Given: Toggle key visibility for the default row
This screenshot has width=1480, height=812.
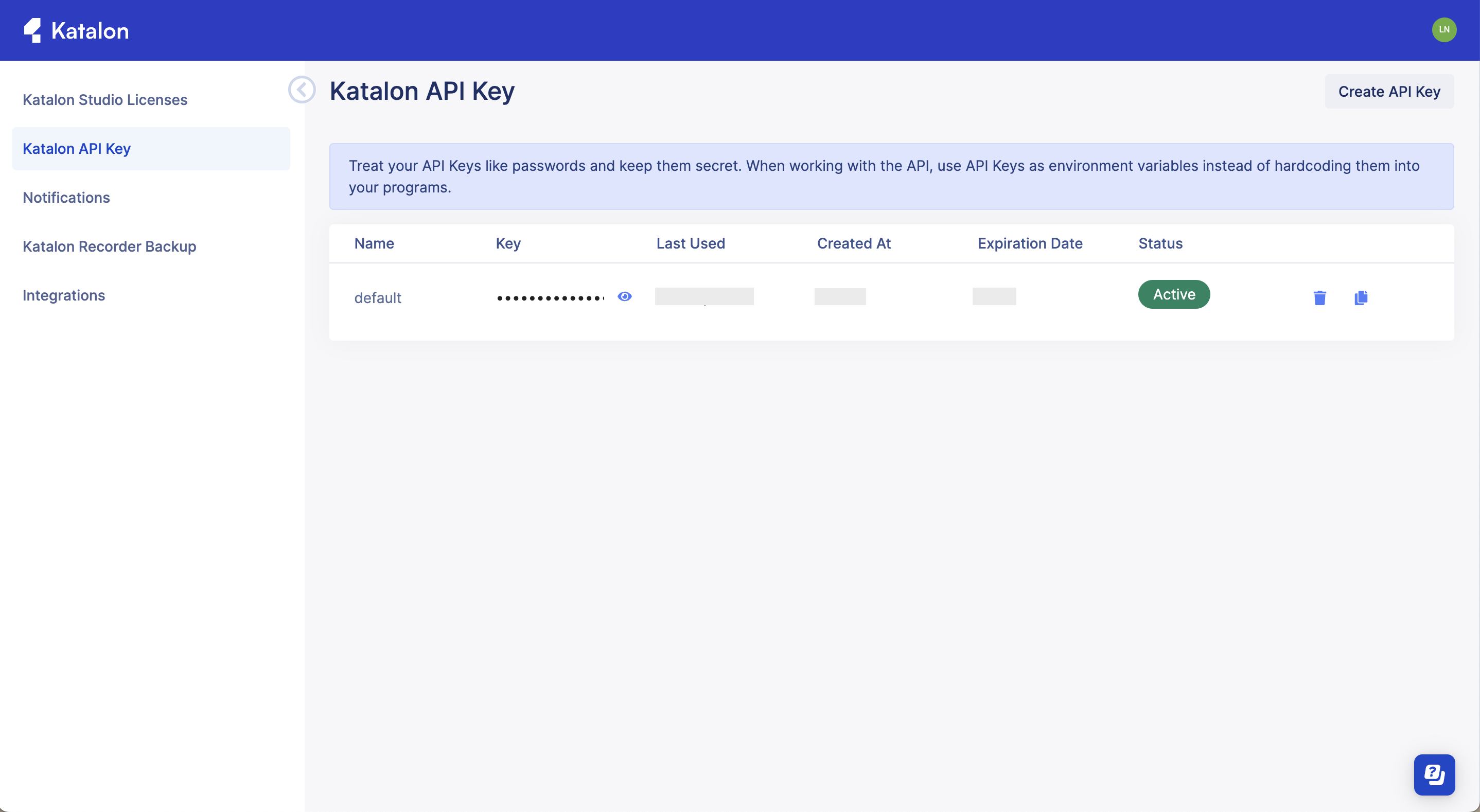Looking at the screenshot, I should pyautogui.click(x=625, y=296).
